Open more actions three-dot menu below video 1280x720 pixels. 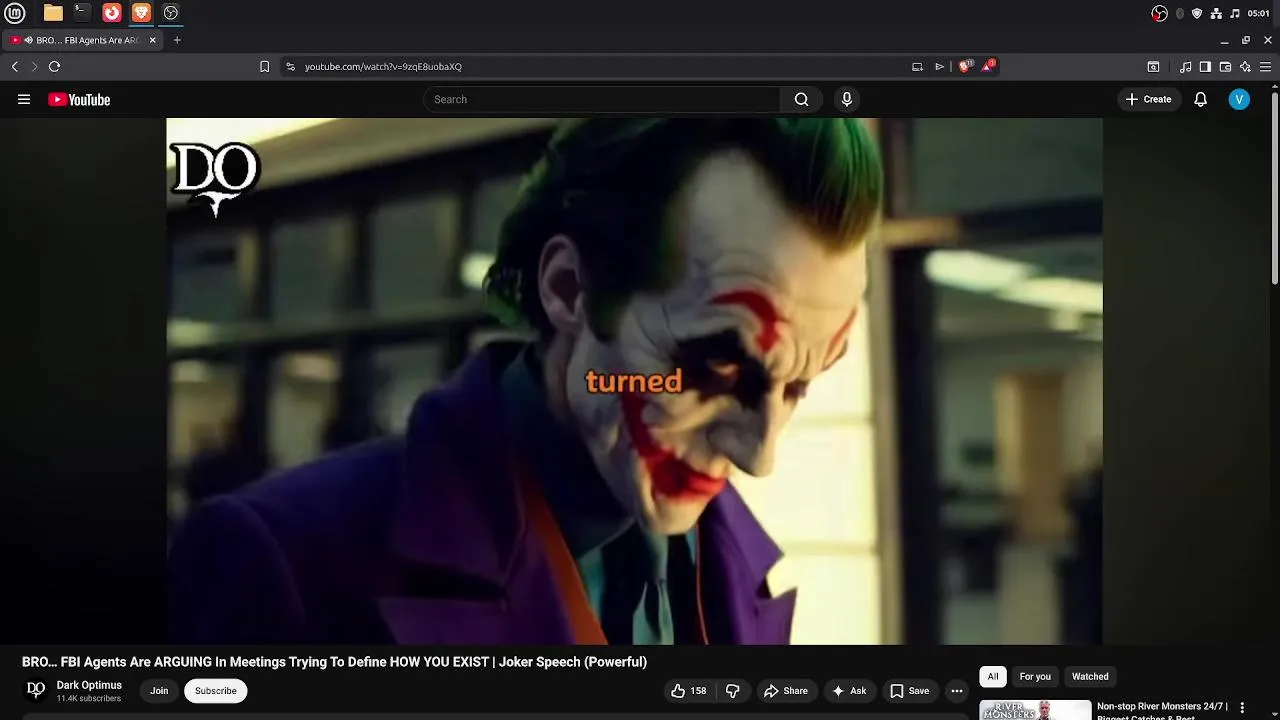click(957, 691)
